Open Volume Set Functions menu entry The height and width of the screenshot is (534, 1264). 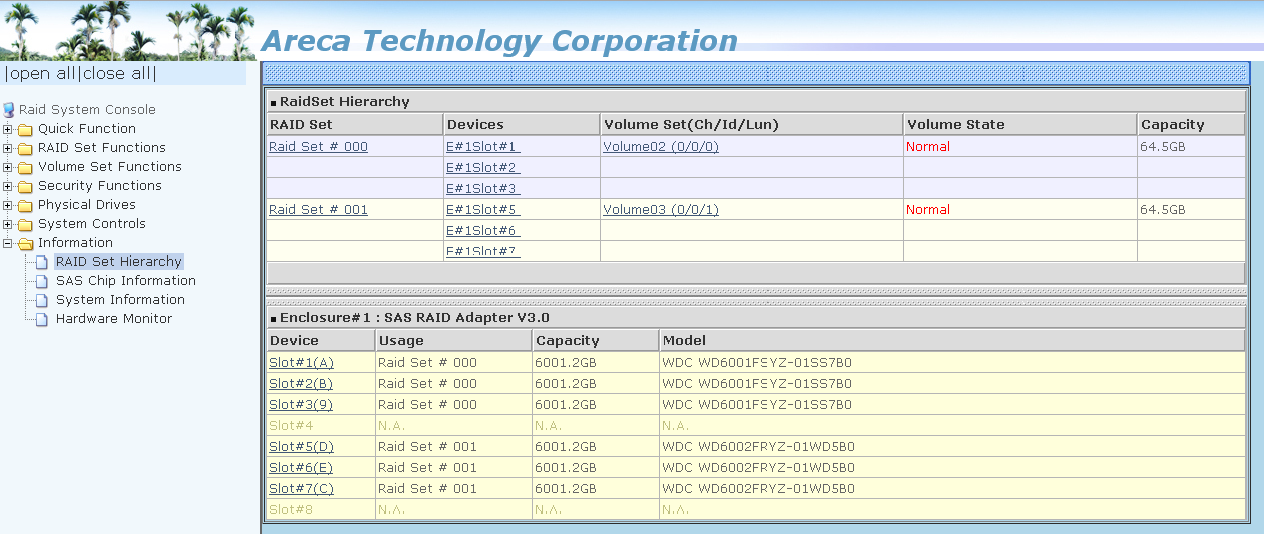click(x=110, y=167)
